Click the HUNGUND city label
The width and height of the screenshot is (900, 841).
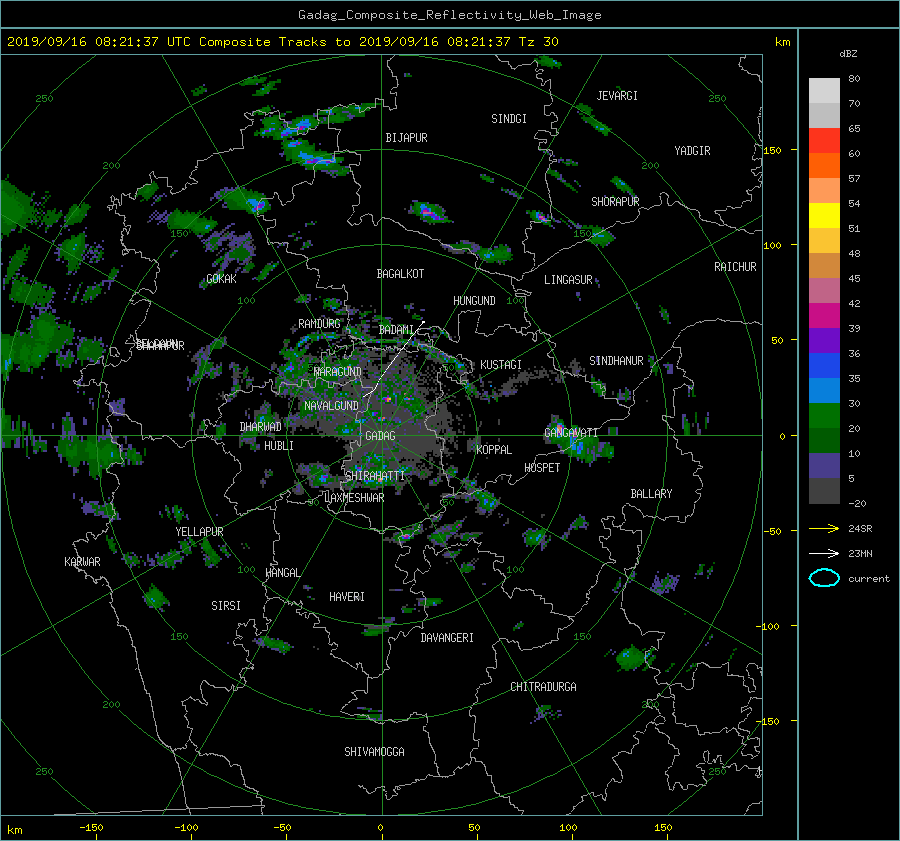tap(474, 301)
